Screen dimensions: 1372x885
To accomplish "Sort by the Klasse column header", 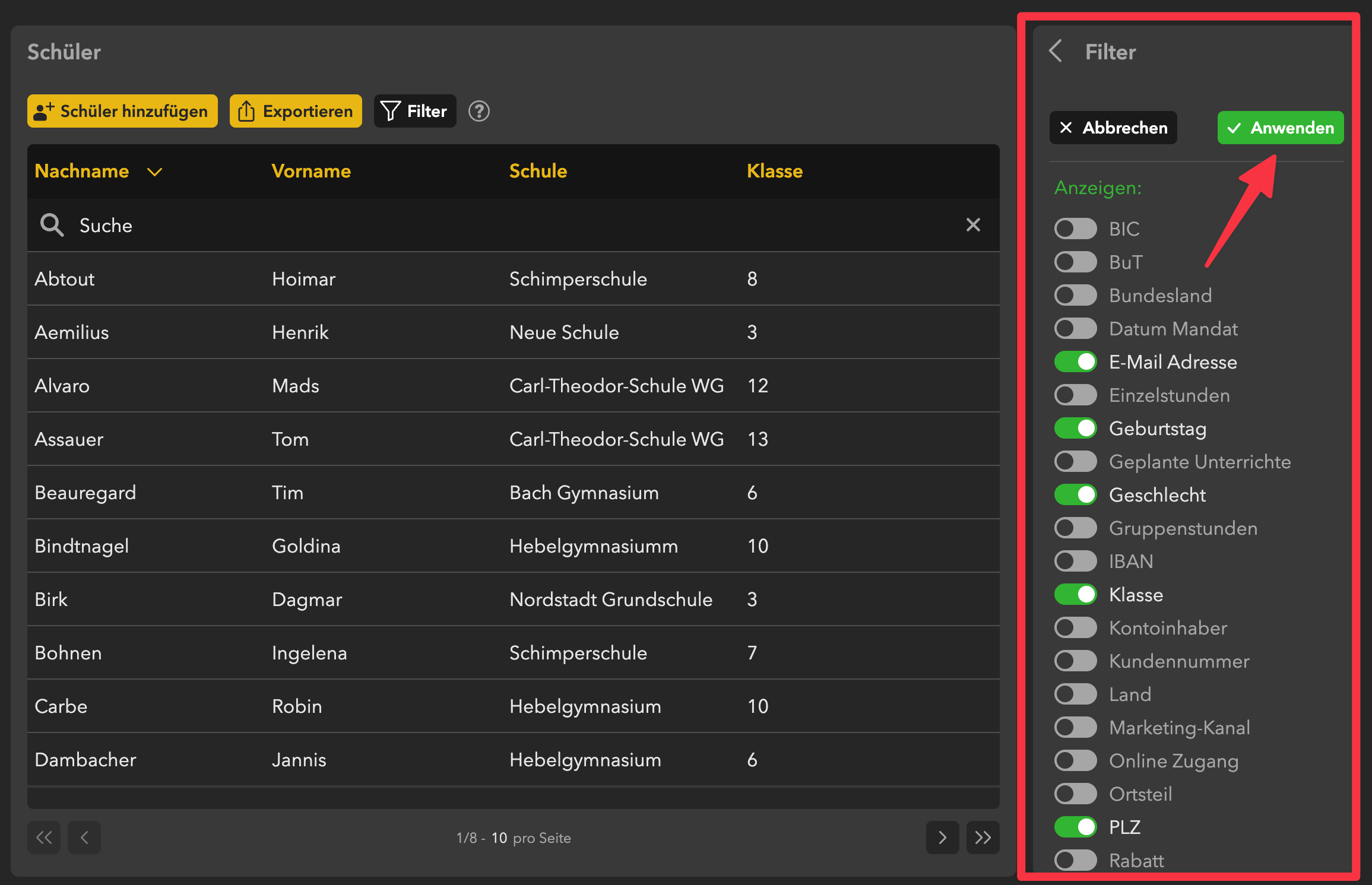I will tap(774, 171).
